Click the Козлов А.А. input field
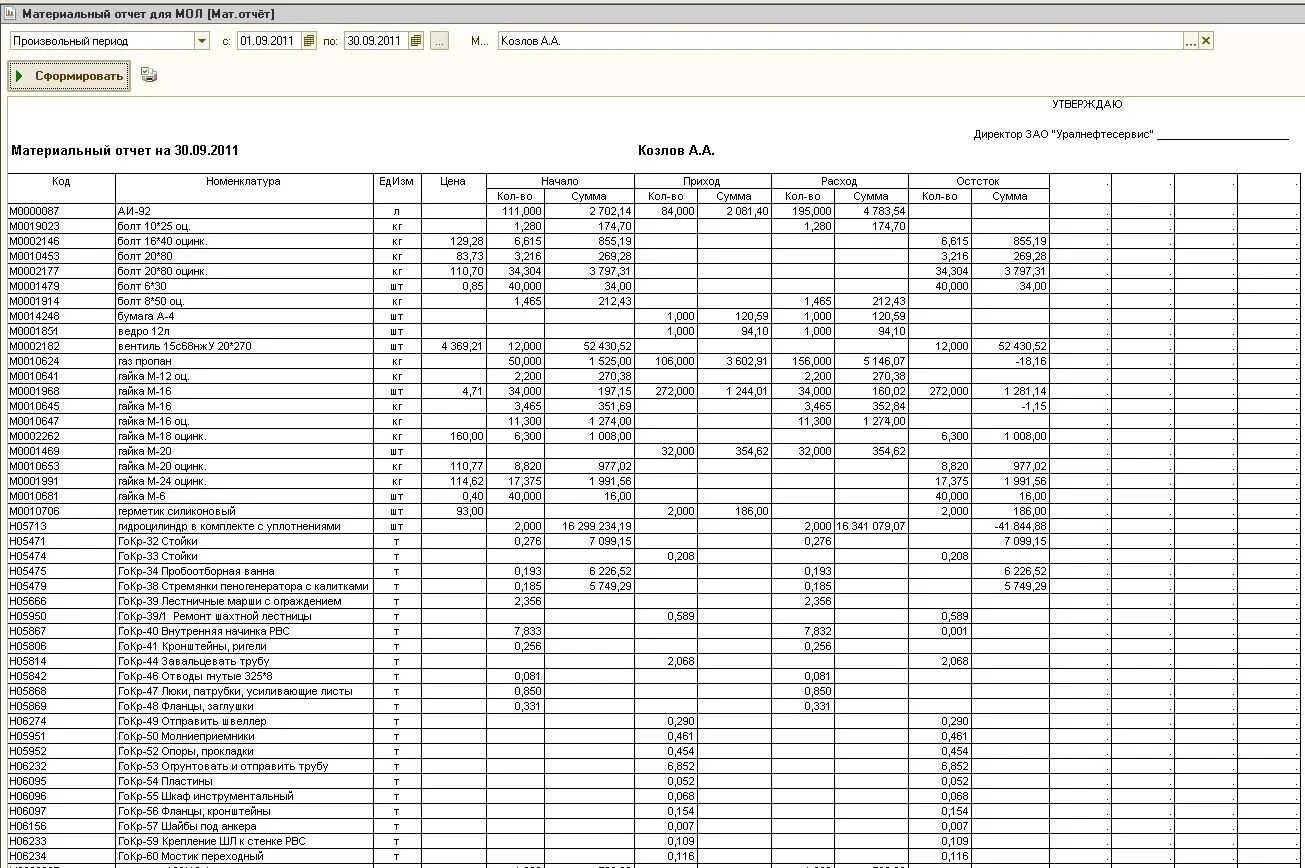 840,41
